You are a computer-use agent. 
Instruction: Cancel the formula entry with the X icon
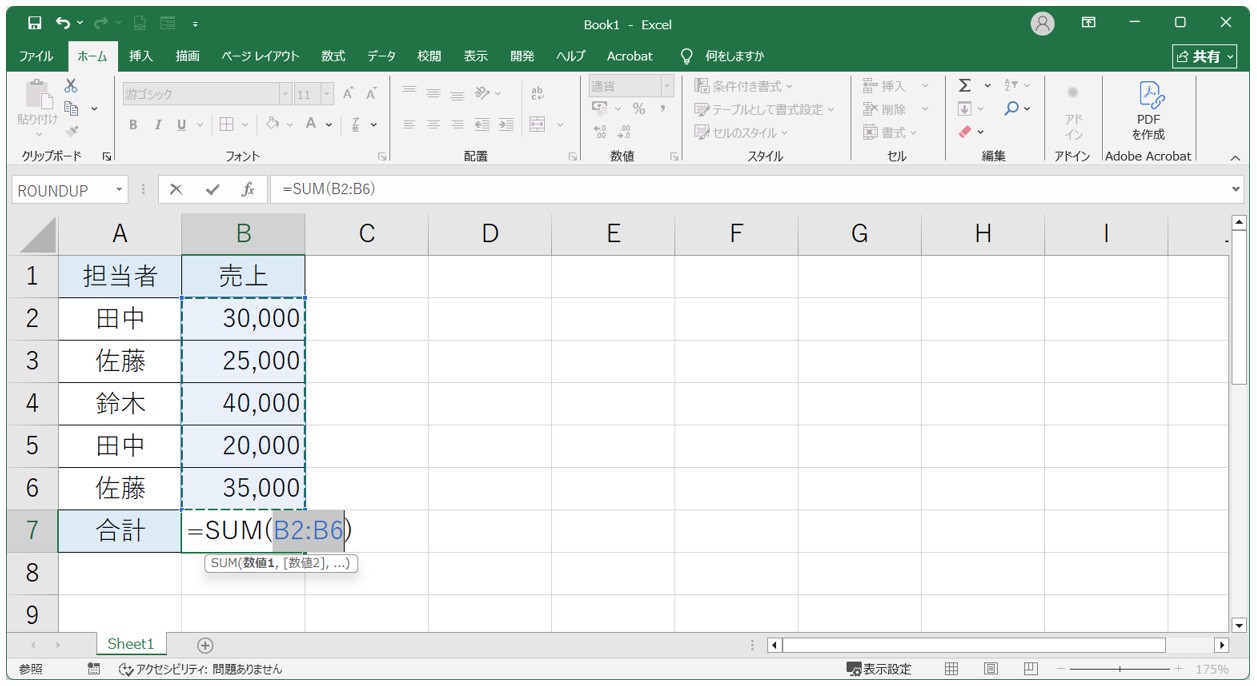click(x=176, y=189)
